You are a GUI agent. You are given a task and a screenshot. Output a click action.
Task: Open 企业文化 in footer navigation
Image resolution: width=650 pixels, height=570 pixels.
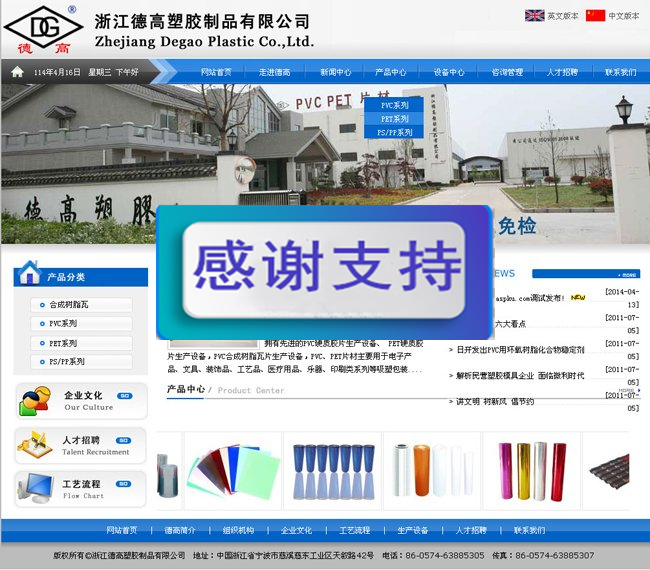point(296,530)
